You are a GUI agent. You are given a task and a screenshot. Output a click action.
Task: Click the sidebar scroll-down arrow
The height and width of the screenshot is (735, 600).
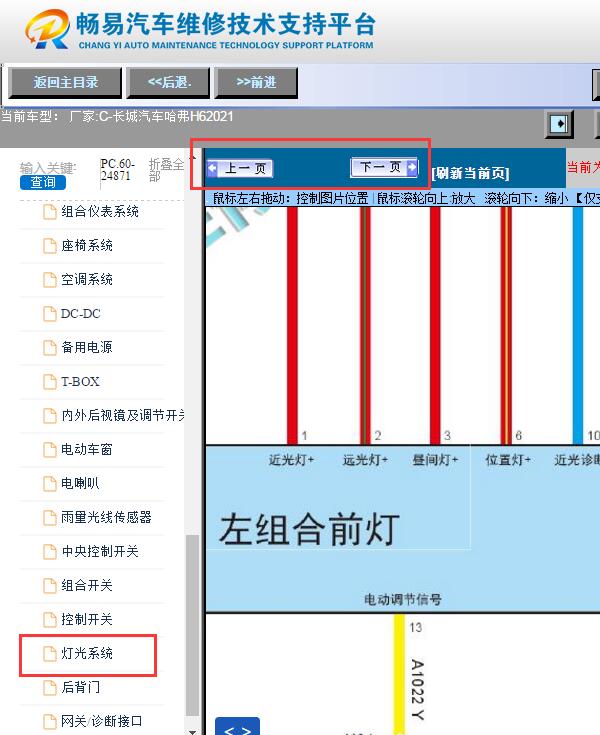click(x=192, y=731)
